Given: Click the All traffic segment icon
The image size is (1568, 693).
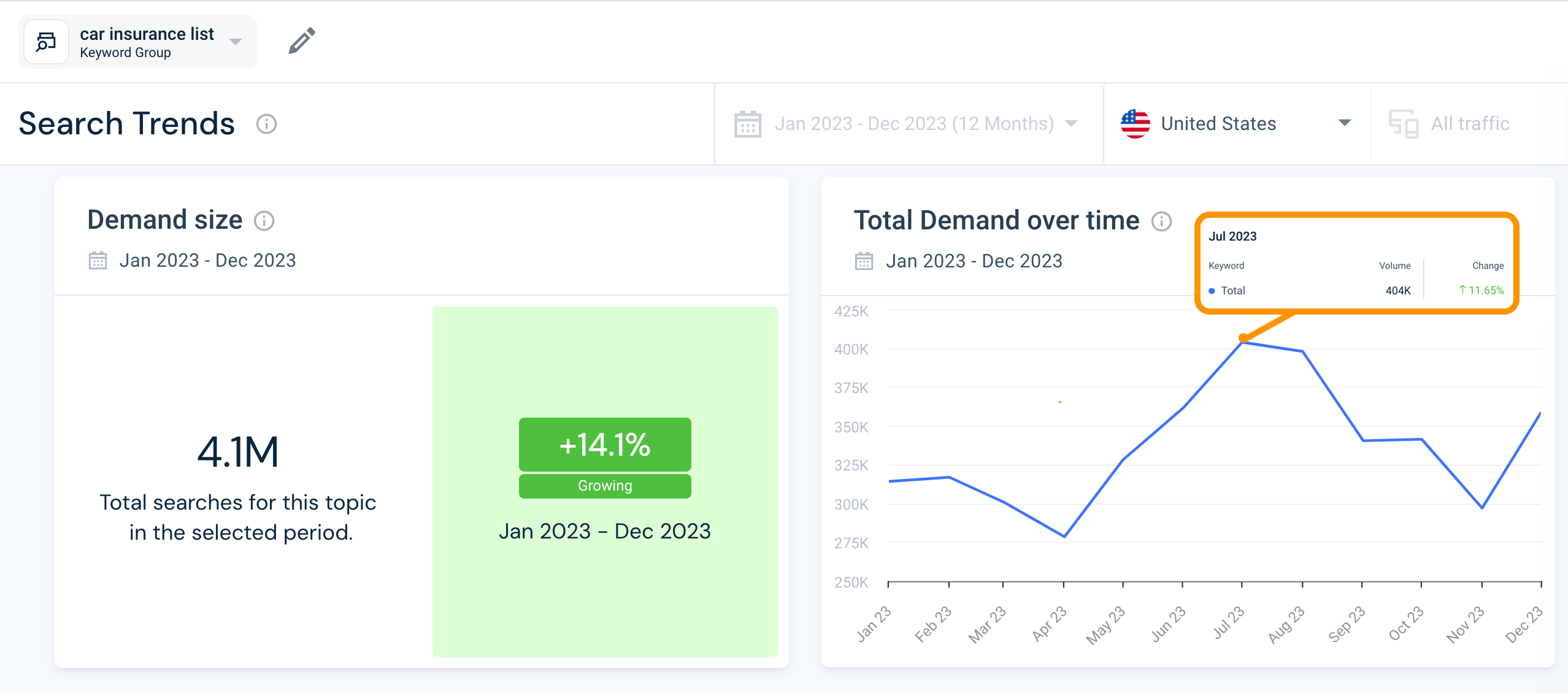Looking at the screenshot, I should pos(1405,123).
